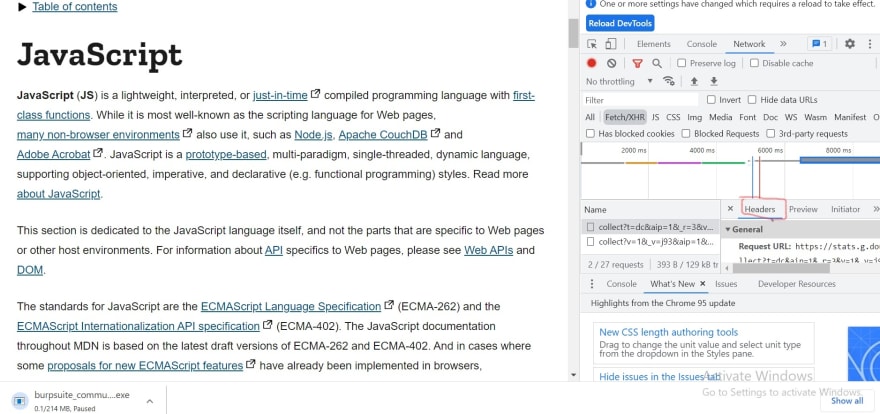880x414 pixels.
Task: Open the prototype-based link
Action: 227,154
